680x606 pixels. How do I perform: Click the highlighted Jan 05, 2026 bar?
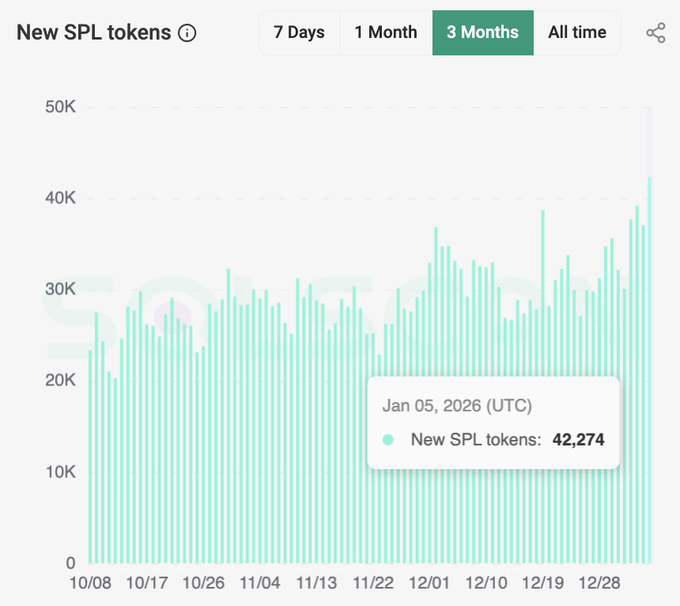click(650, 370)
